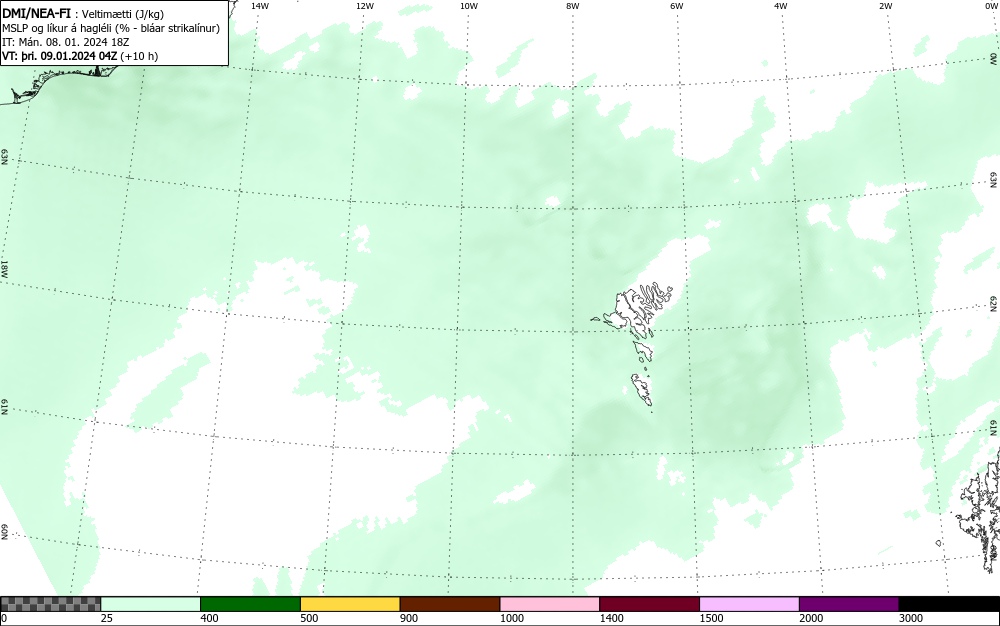Screen dimensions: 1000x626
Task: Click the 6W longitude label
Action: pos(677,6)
